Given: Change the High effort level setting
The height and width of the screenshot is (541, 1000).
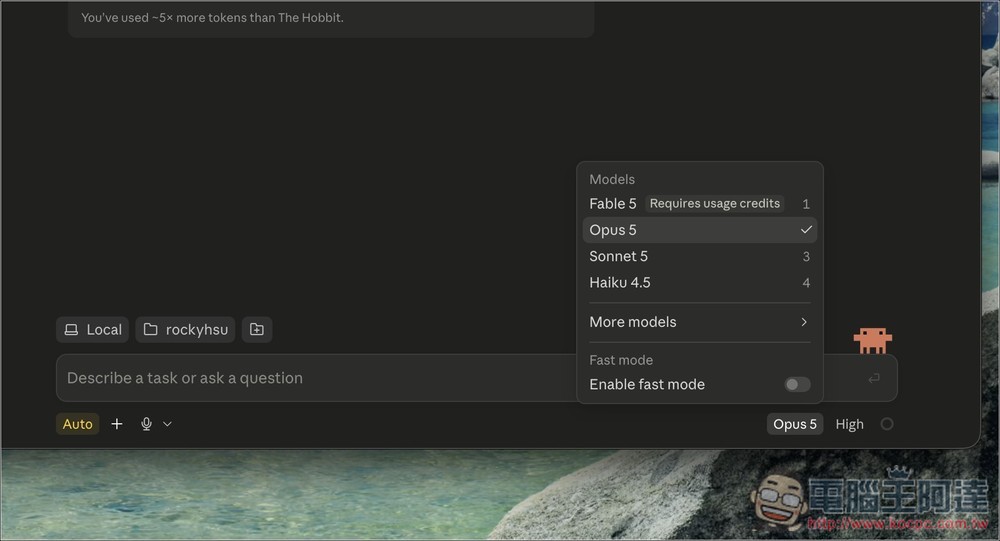Looking at the screenshot, I should pyautogui.click(x=849, y=424).
